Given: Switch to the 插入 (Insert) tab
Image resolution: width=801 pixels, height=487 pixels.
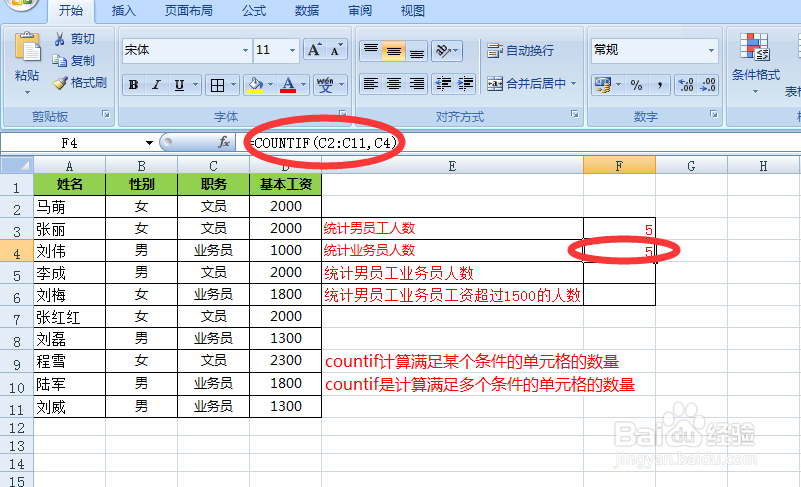Looking at the screenshot, I should [x=124, y=11].
